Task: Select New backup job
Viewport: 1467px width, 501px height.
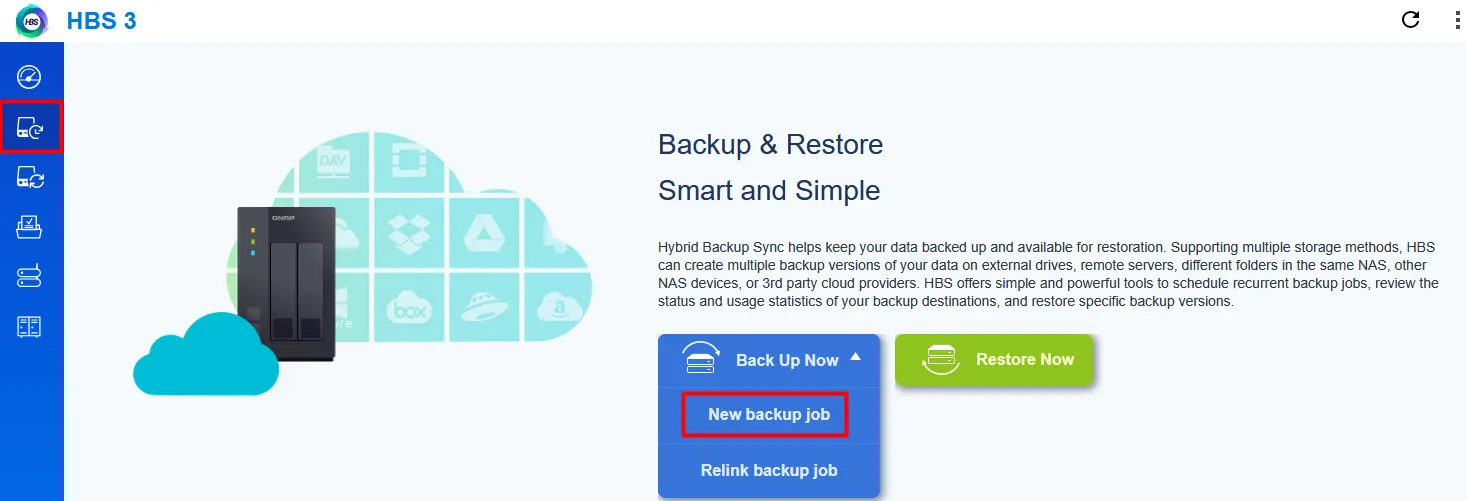Action: 769,415
